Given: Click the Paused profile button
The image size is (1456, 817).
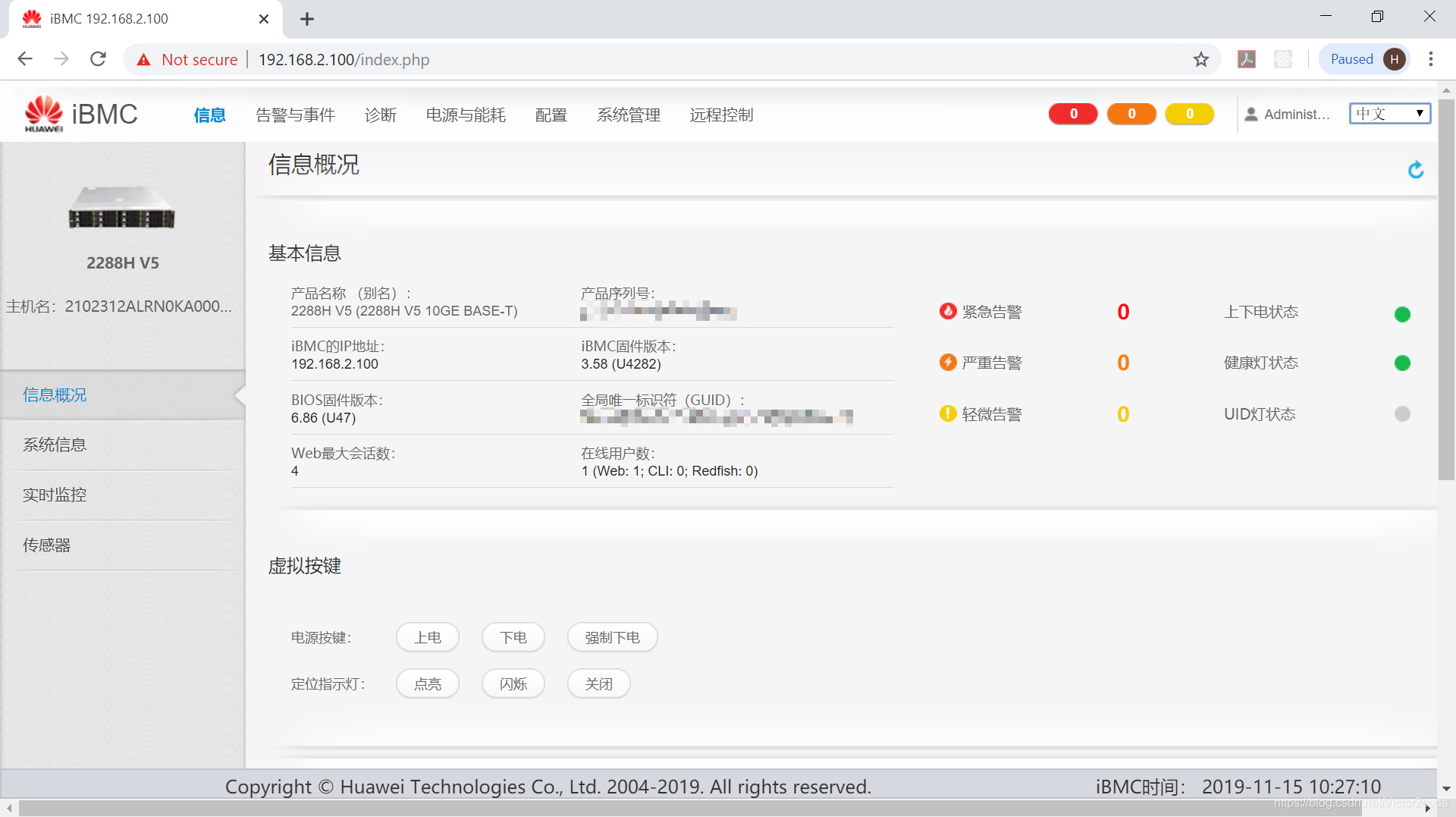Looking at the screenshot, I should click(x=1365, y=59).
